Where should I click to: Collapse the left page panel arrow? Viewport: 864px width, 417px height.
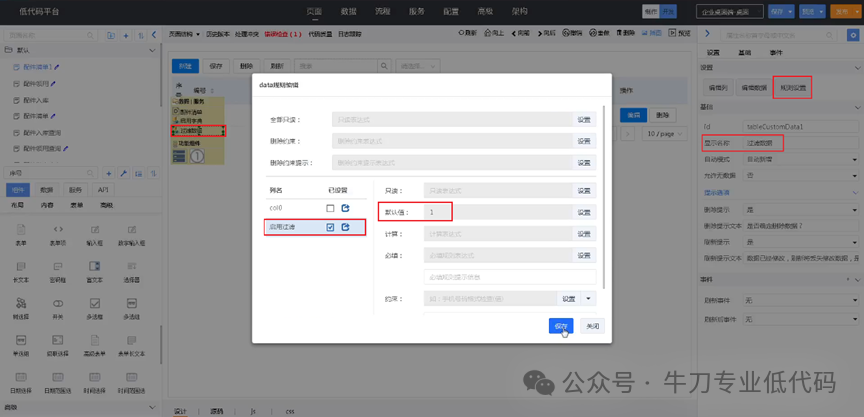click(x=154, y=35)
